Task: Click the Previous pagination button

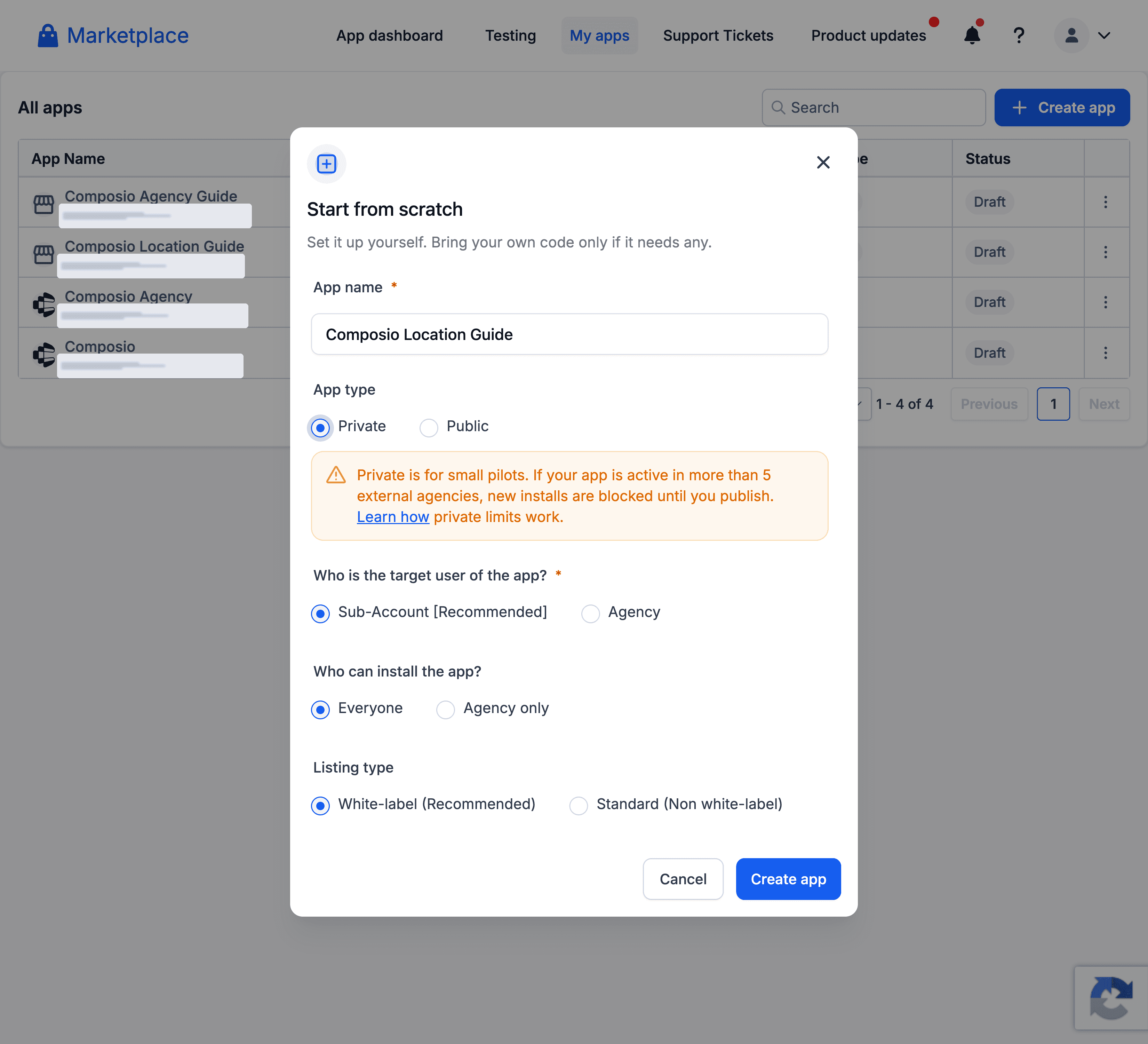Action: (989, 404)
